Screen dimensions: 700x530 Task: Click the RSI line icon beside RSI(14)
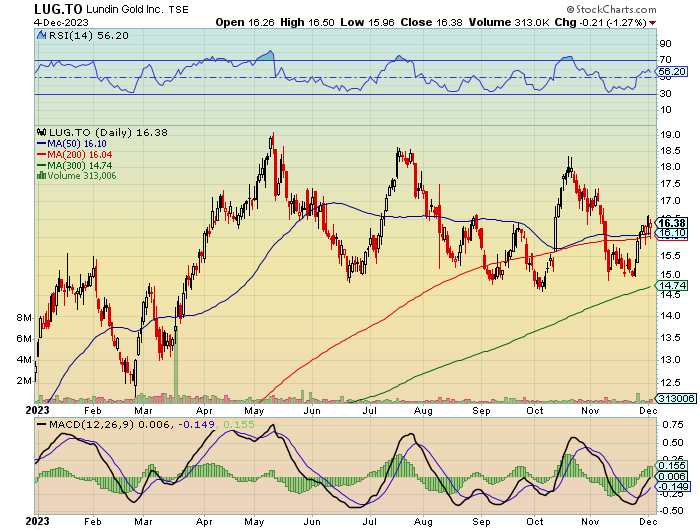(x=42, y=35)
